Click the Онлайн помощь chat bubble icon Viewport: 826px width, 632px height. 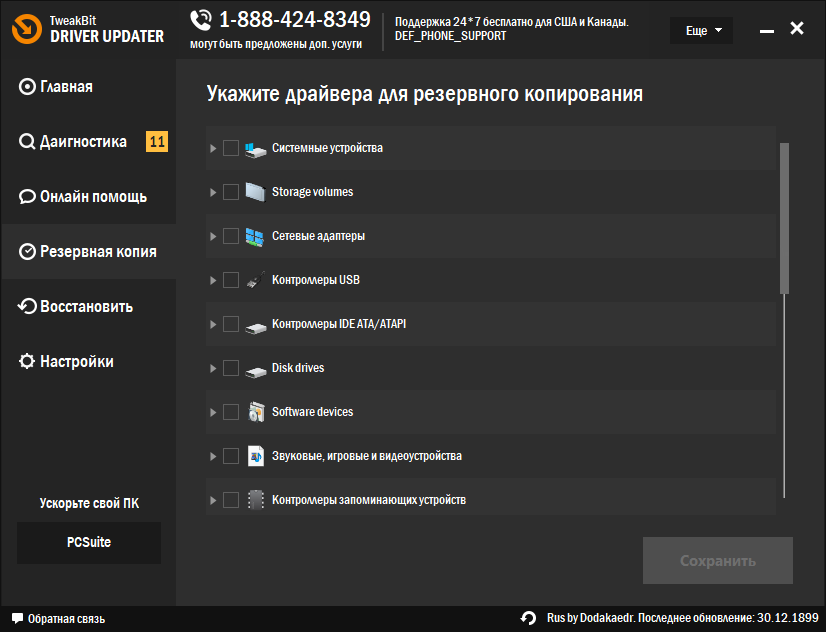27,196
